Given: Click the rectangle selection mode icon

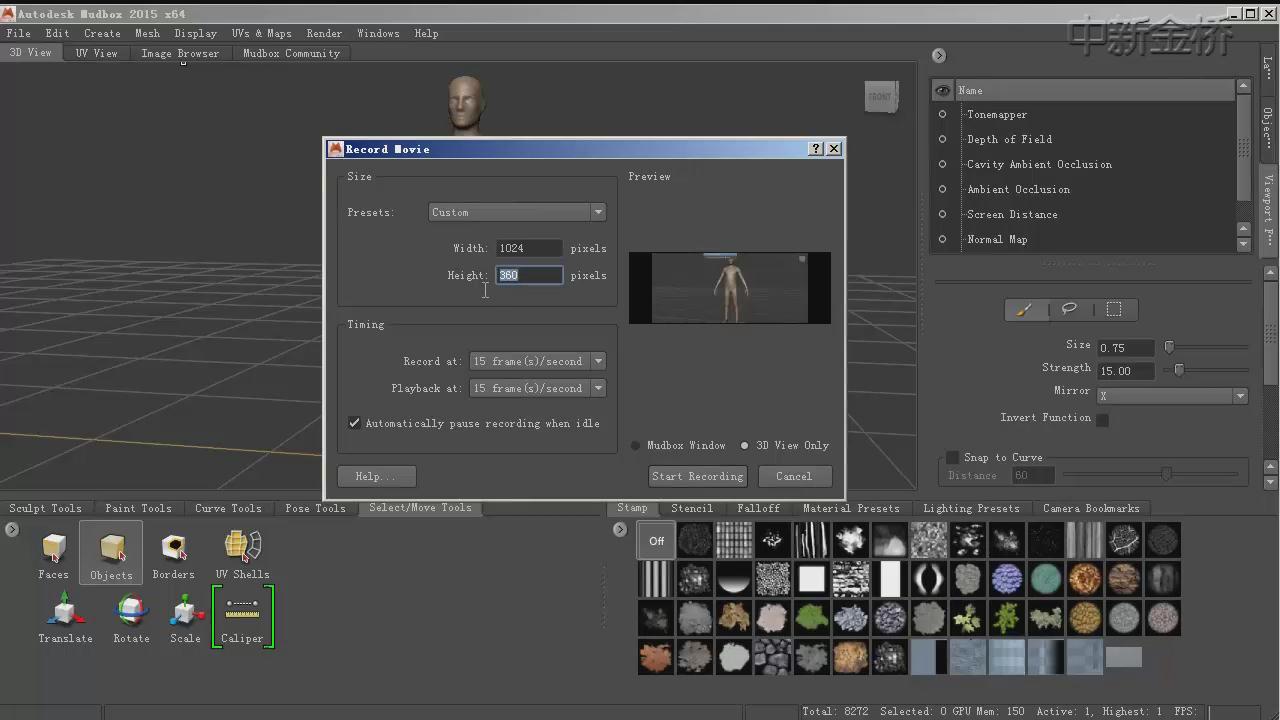Looking at the screenshot, I should (1114, 310).
